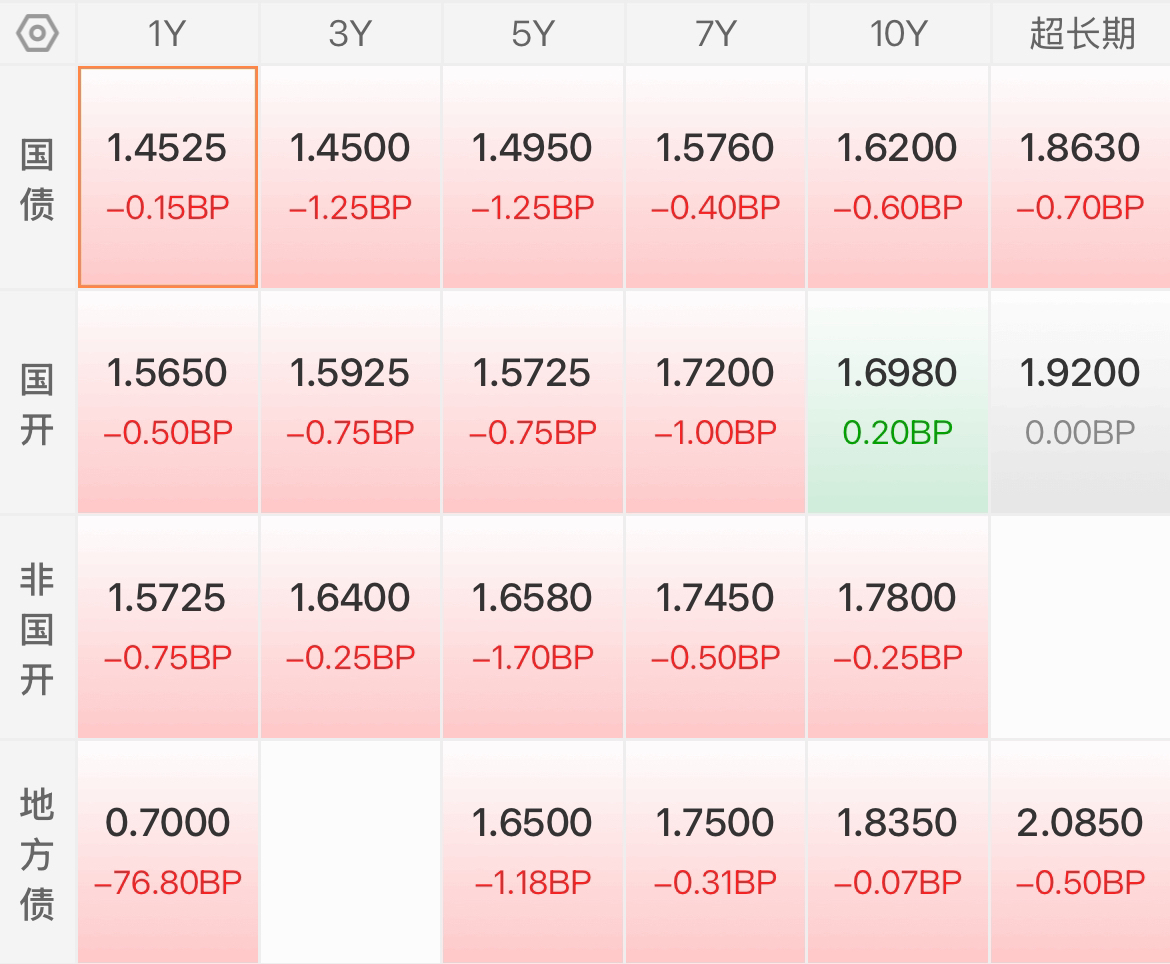Open 国债 超长期 cell showing 1.8630
This screenshot has height=964, width=1170.
click(x=1081, y=177)
